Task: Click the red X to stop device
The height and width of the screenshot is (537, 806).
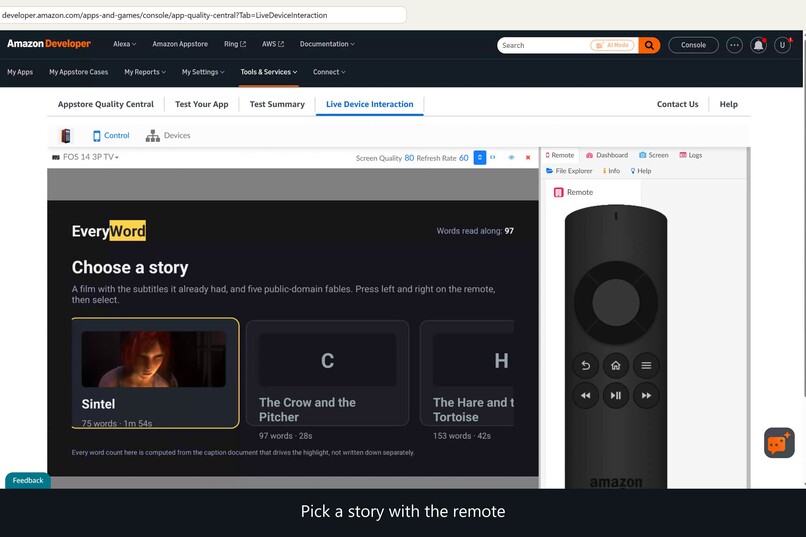Action: click(528, 157)
